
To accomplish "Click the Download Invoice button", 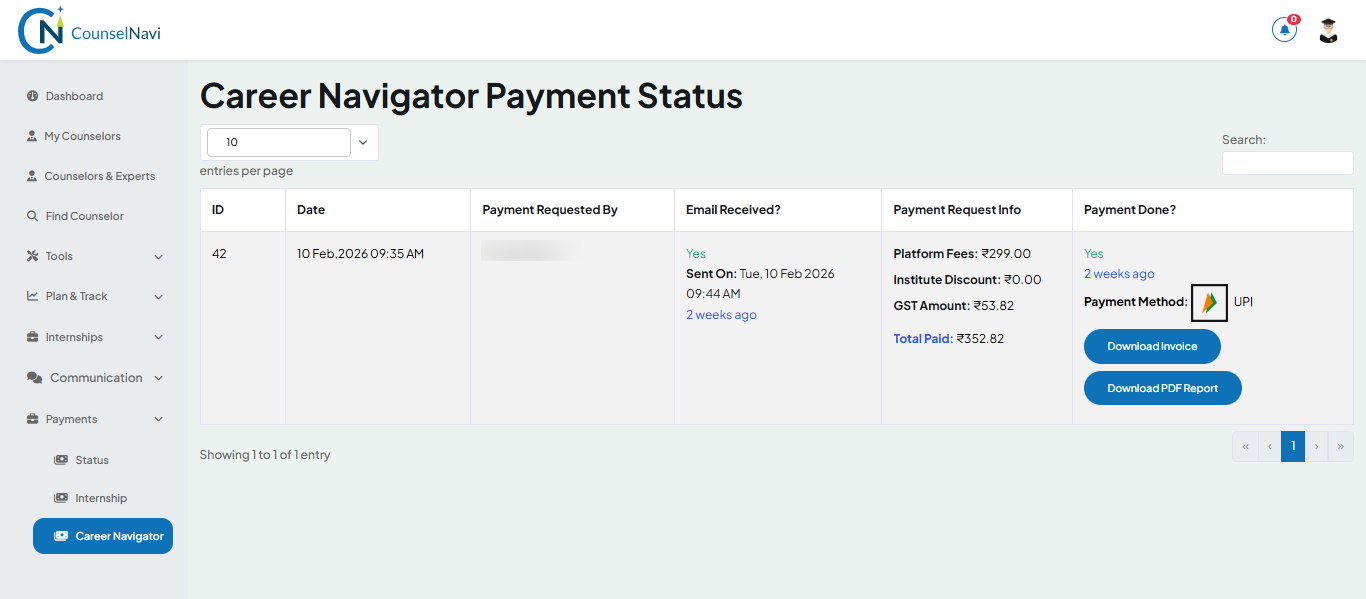I will click(x=1151, y=346).
